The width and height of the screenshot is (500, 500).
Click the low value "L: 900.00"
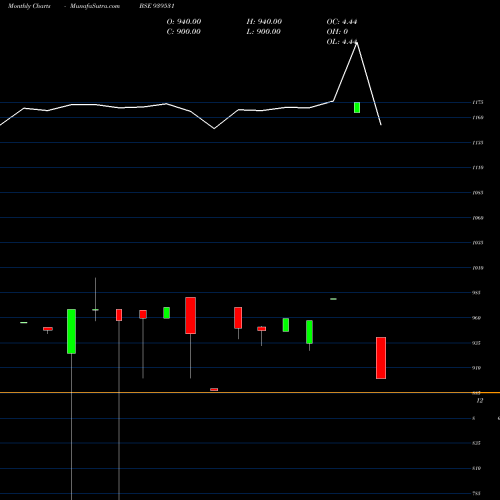click(264, 32)
